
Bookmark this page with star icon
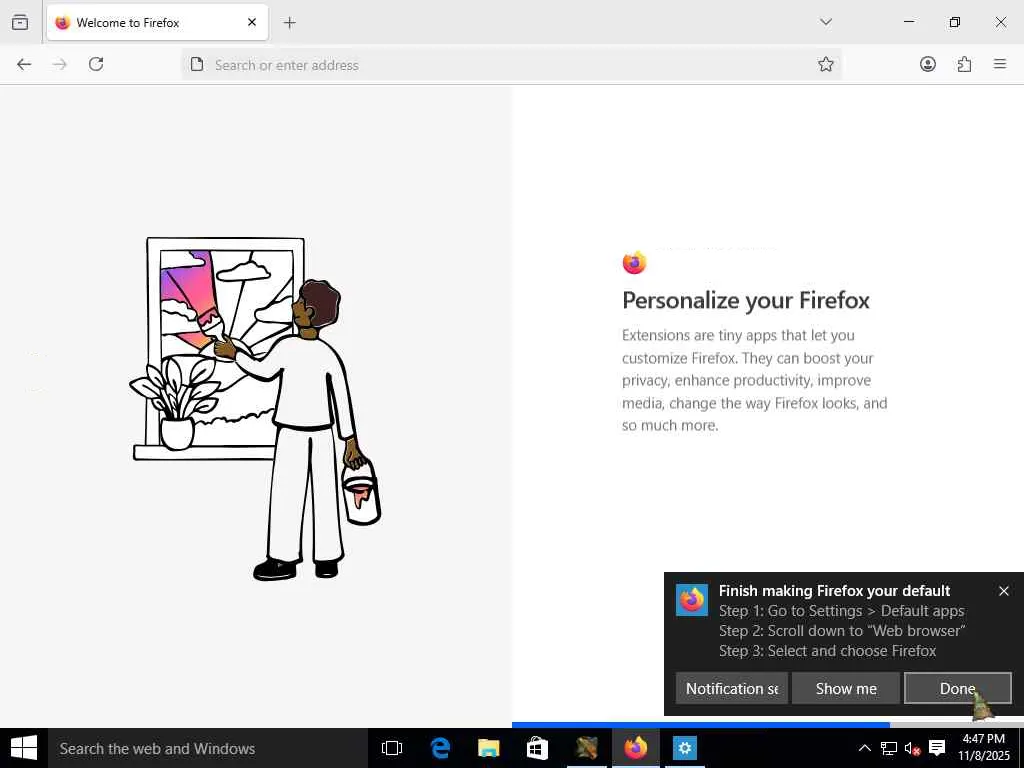click(825, 64)
